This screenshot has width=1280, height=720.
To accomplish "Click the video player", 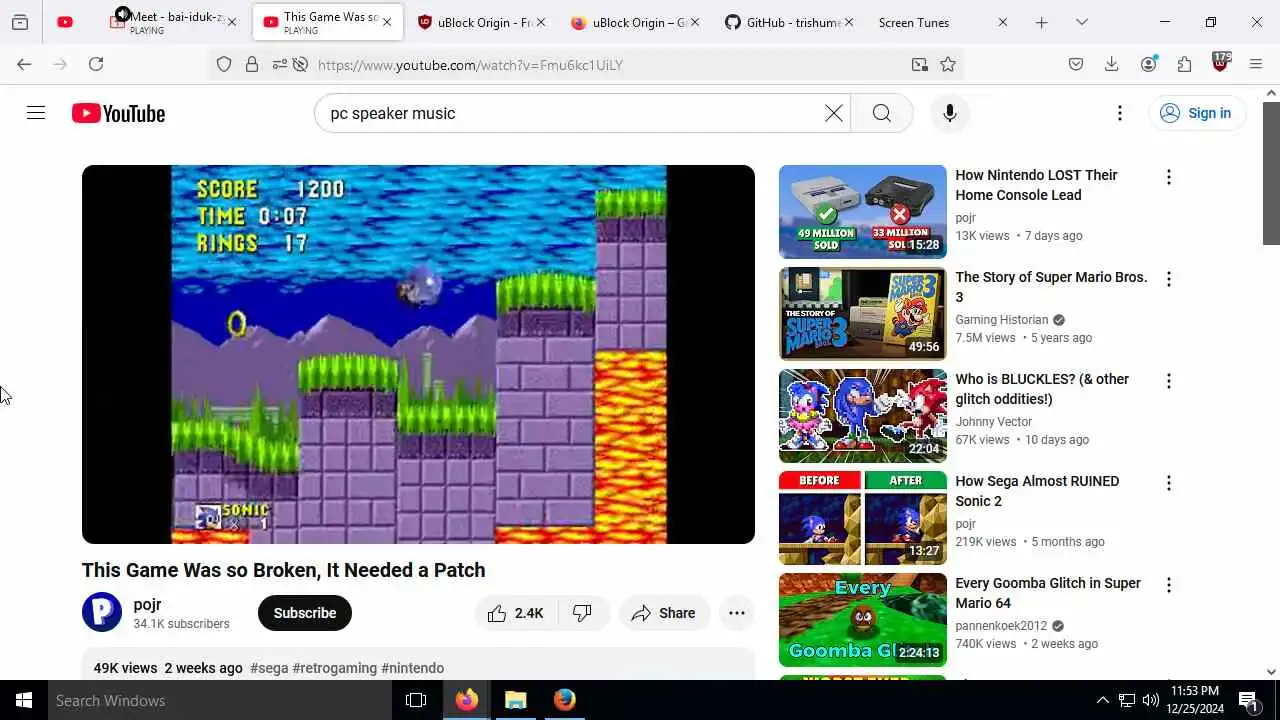I will pyautogui.click(x=418, y=354).
